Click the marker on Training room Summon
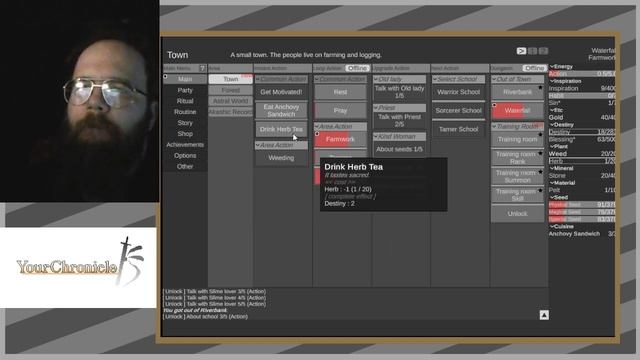 point(540,172)
